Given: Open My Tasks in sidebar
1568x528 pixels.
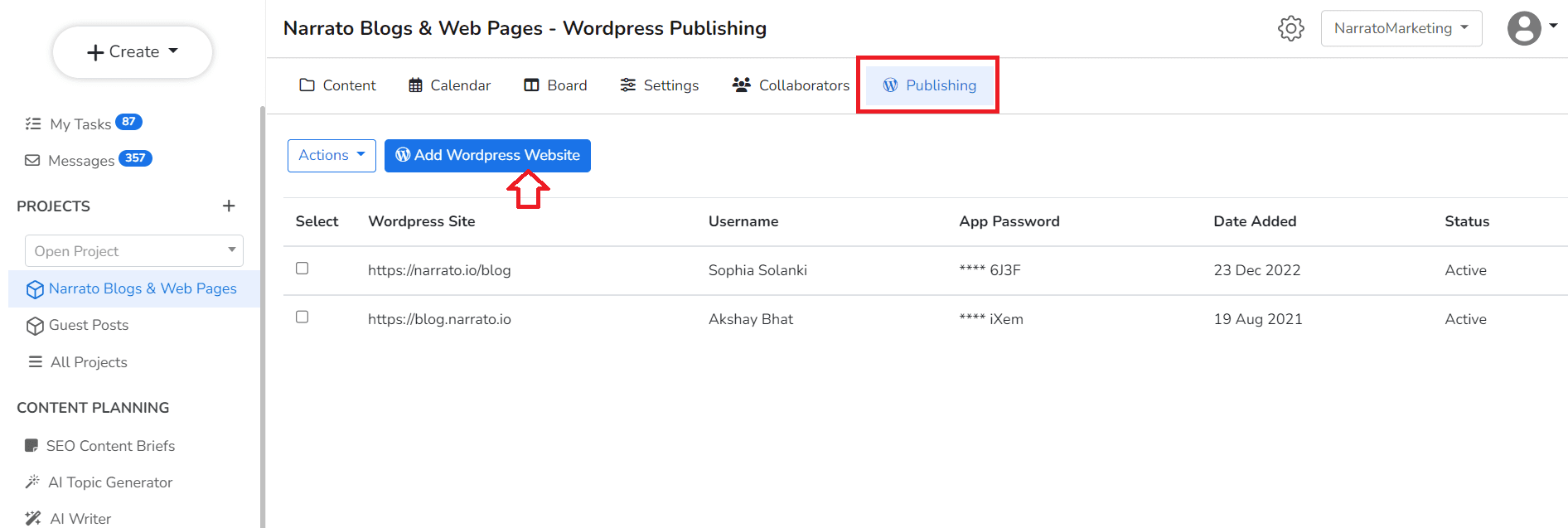Looking at the screenshot, I should (x=80, y=124).
